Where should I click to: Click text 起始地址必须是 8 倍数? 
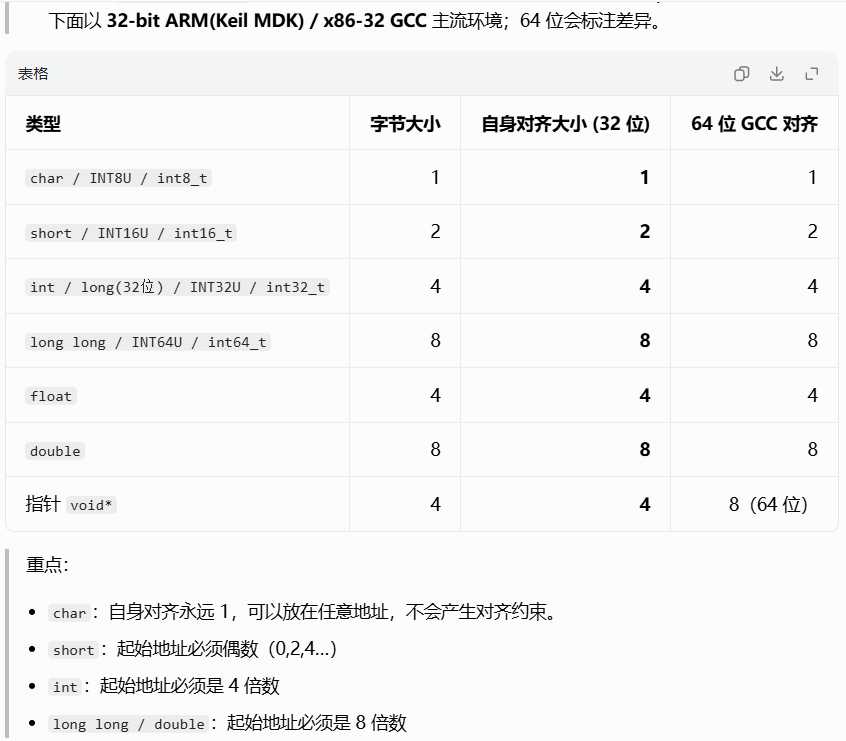(316, 723)
